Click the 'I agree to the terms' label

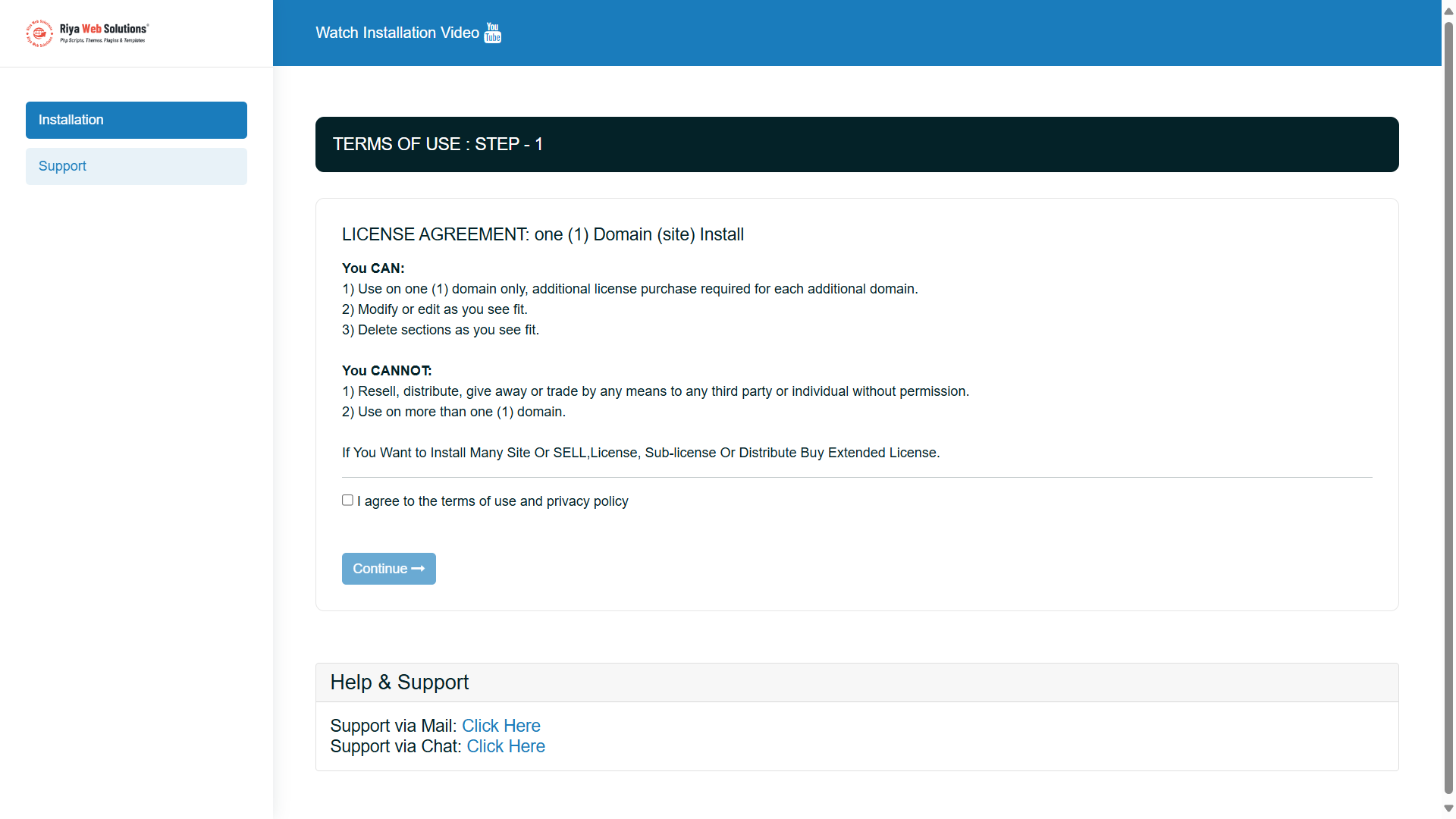coord(493,501)
